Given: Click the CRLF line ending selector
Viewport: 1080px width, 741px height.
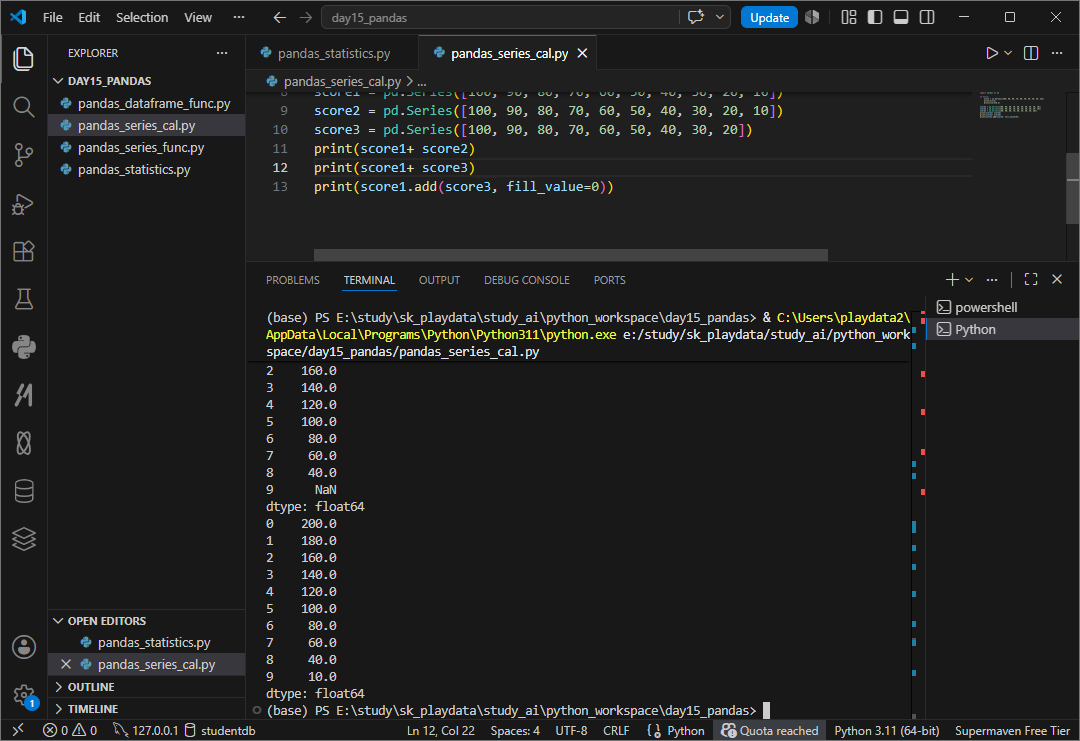Looking at the screenshot, I should point(616,731).
